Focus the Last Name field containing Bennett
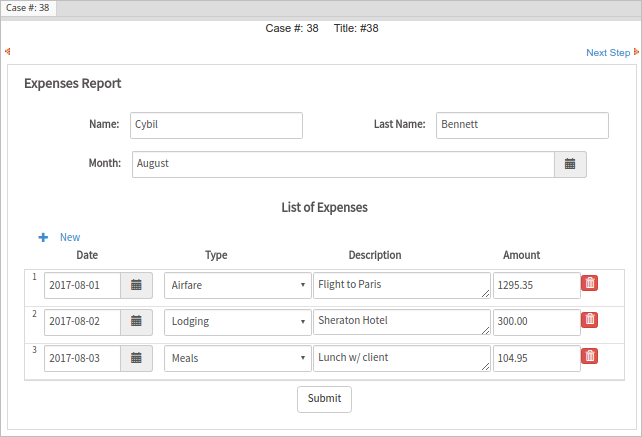This screenshot has height=437, width=642. pos(522,125)
